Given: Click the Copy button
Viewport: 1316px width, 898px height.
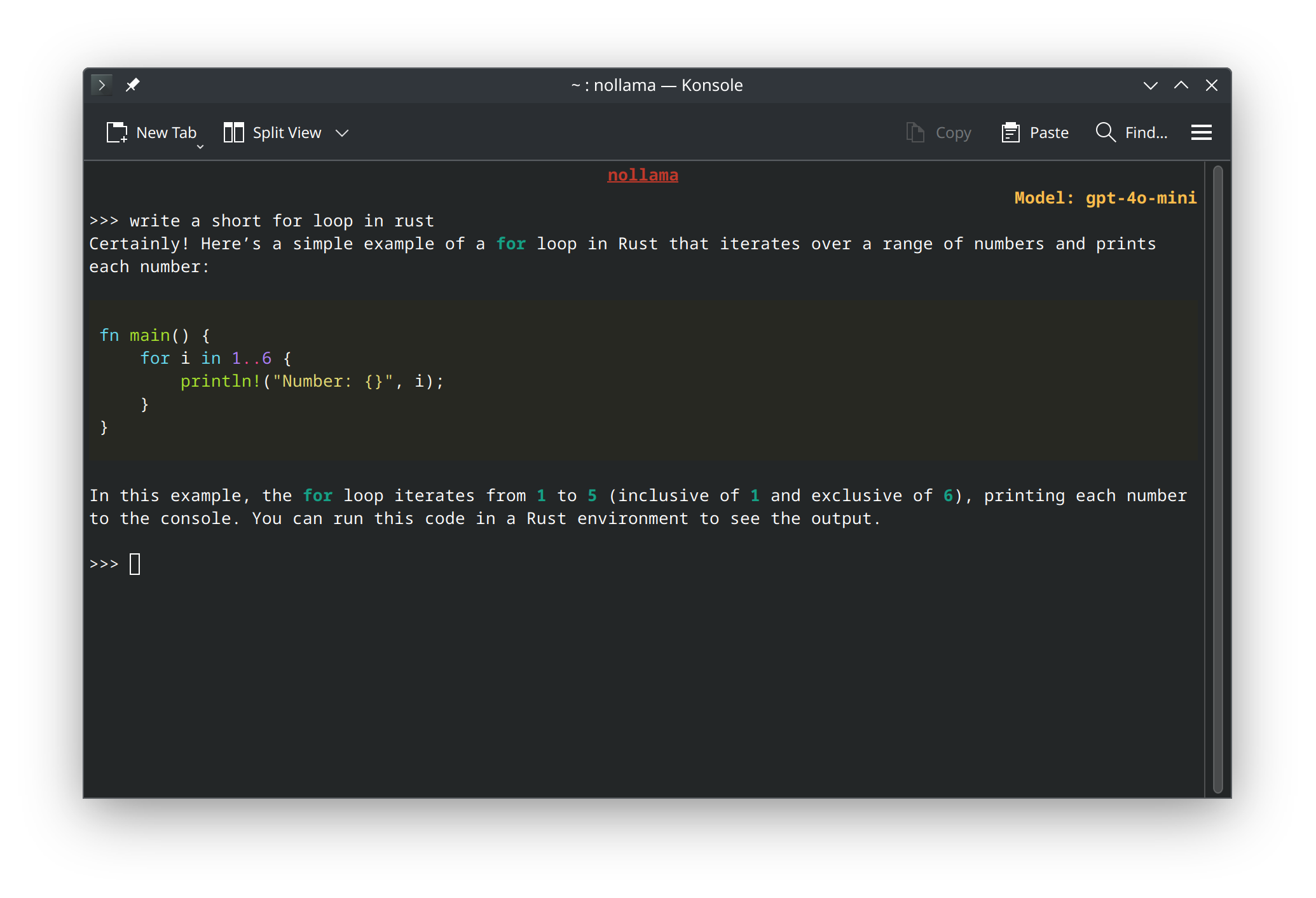Looking at the screenshot, I should [938, 131].
